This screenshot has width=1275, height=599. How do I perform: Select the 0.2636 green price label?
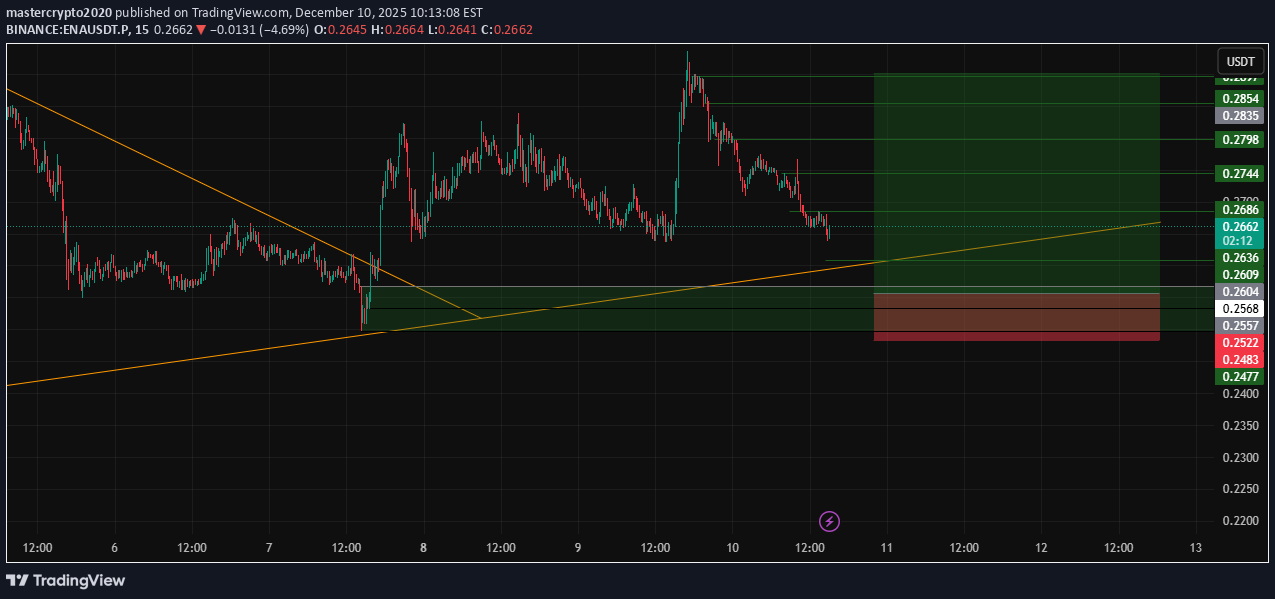pyautogui.click(x=1239, y=257)
